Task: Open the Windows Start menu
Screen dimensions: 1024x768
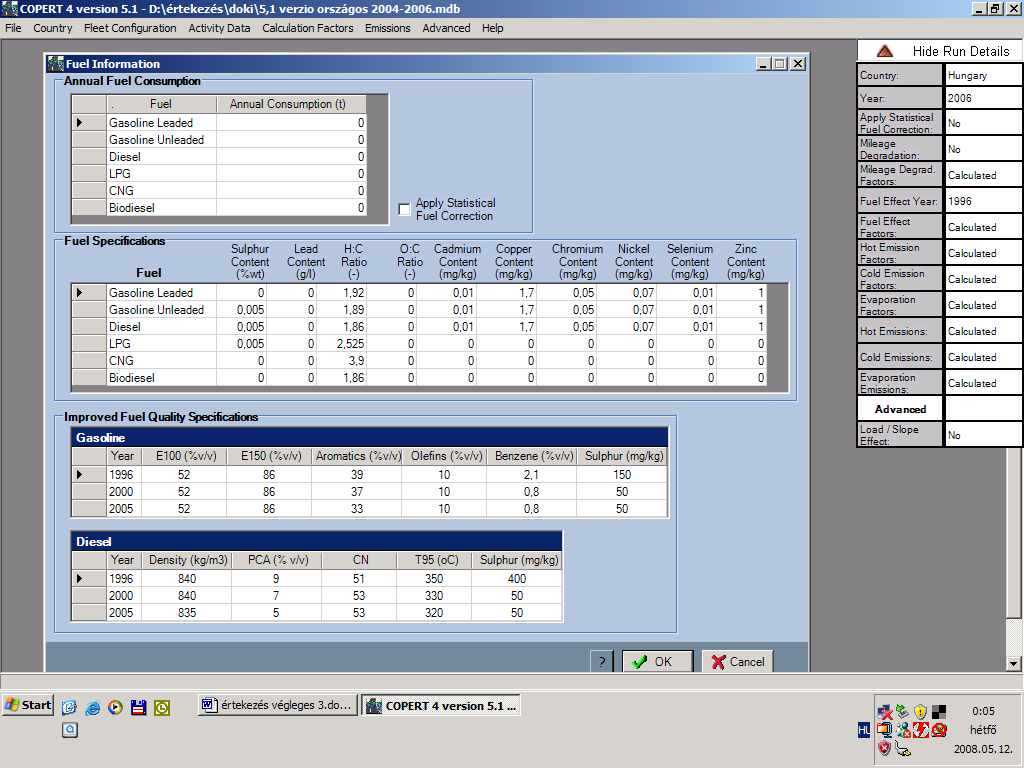Action: point(27,705)
